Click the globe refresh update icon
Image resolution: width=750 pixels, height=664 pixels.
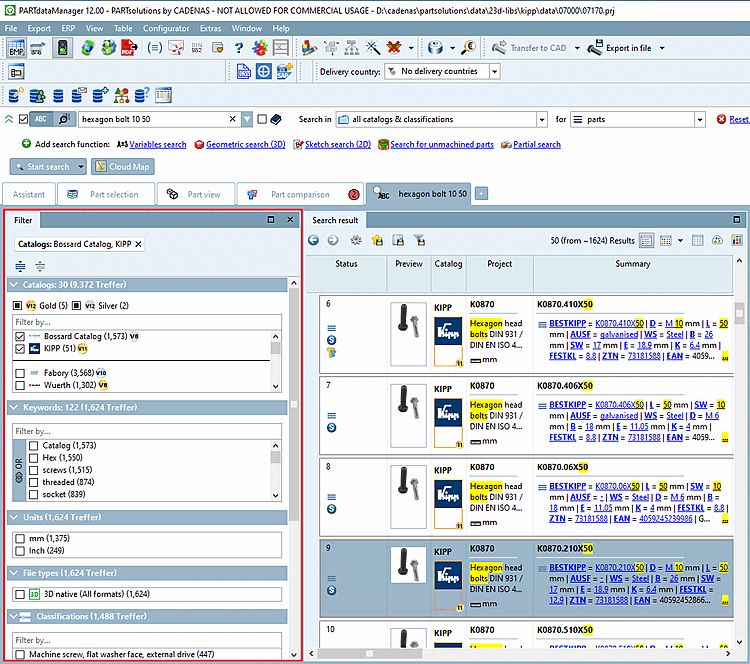tap(88, 48)
